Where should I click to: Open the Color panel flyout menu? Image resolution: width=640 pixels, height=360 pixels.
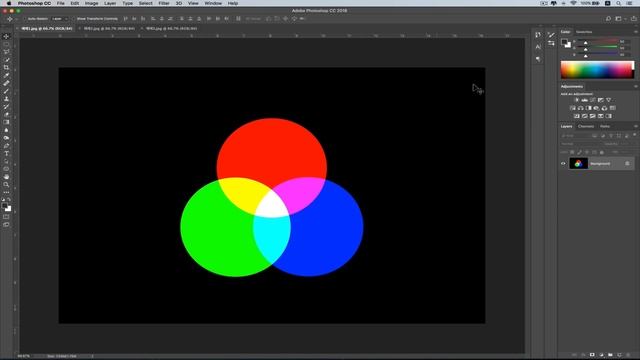(636, 32)
